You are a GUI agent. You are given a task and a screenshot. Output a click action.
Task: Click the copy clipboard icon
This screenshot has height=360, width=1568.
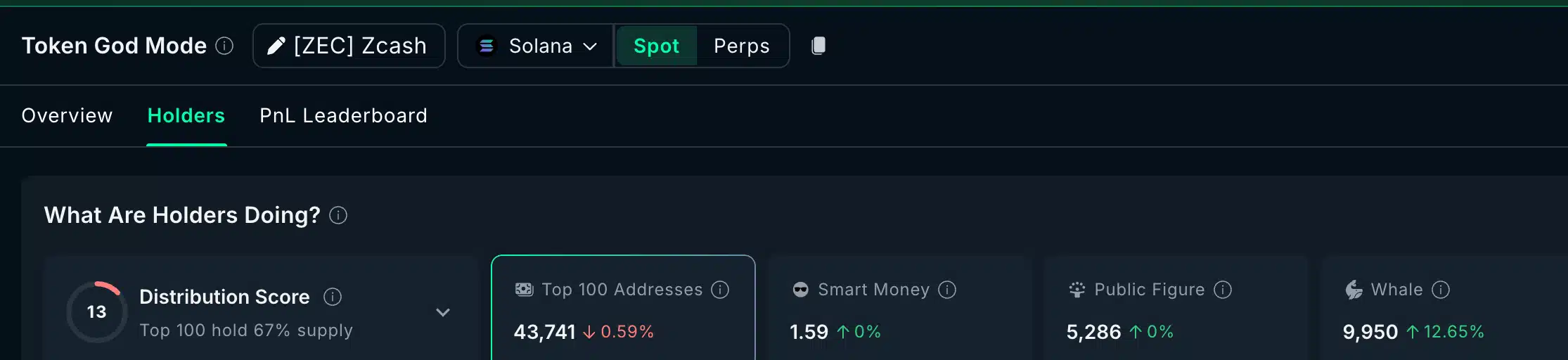818,46
